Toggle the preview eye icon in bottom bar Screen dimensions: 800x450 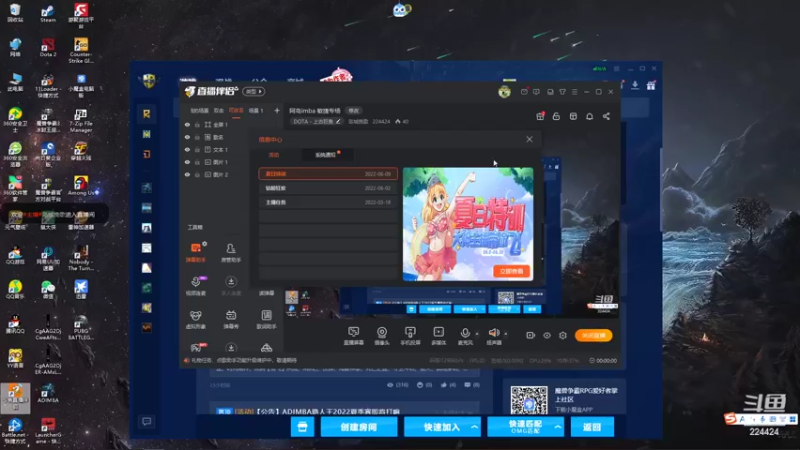(x=547, y=335)
